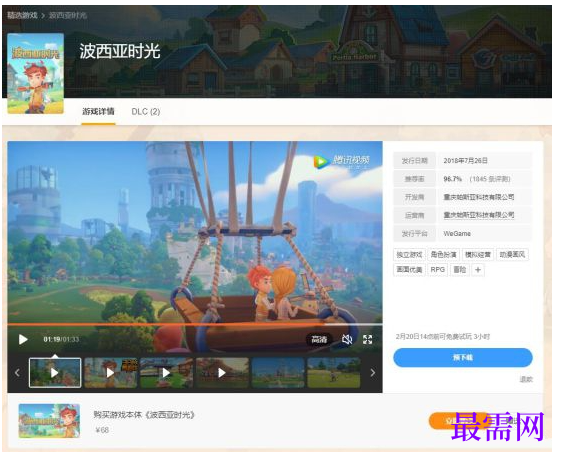Show previous thumbnails with left arrow
Screen dimensions: 563x458
[x=17, y=373]
